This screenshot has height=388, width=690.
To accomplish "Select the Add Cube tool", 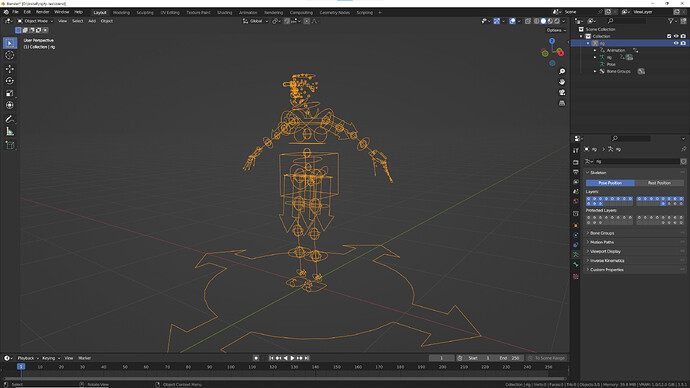I will pyautogui.click(x=10, y=145).
